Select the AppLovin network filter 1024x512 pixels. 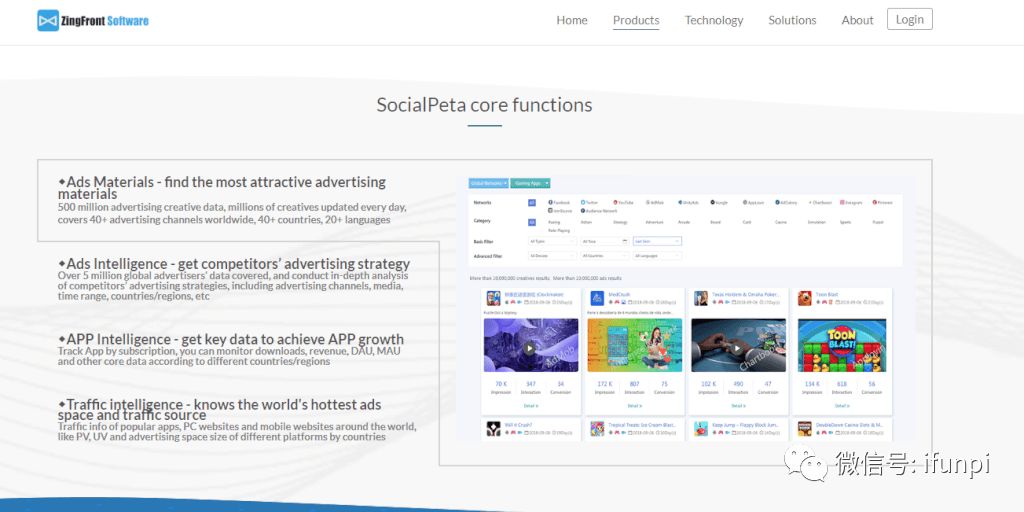coord(754,202)
